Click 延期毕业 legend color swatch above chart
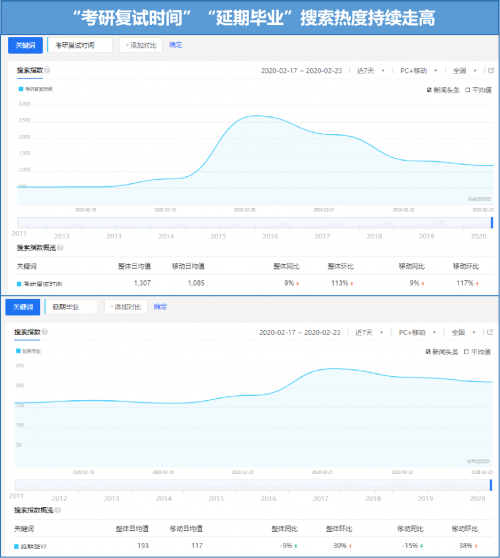 [18, 351]
